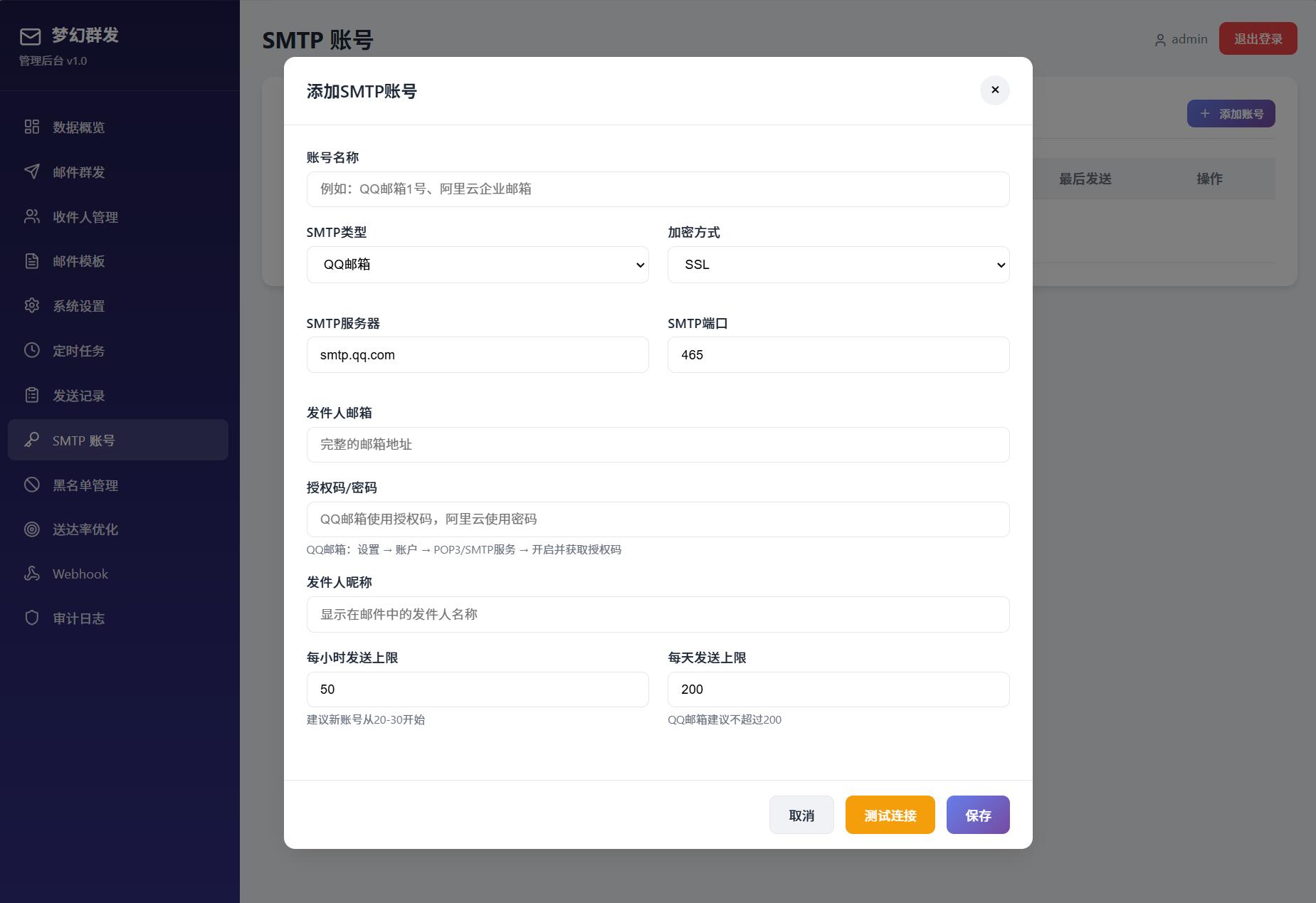Click the hint text 建议新账号从20-30开始
Image resolution: width=1316 pixels, height=903 pixels.
tap(366, 719)
